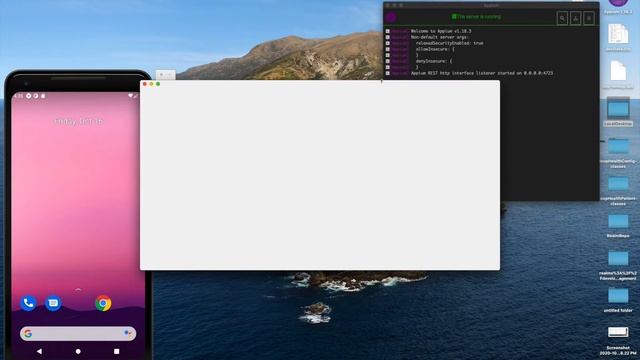
Task: Launch Chrome on the Android emulator
Action: point(103,303)
